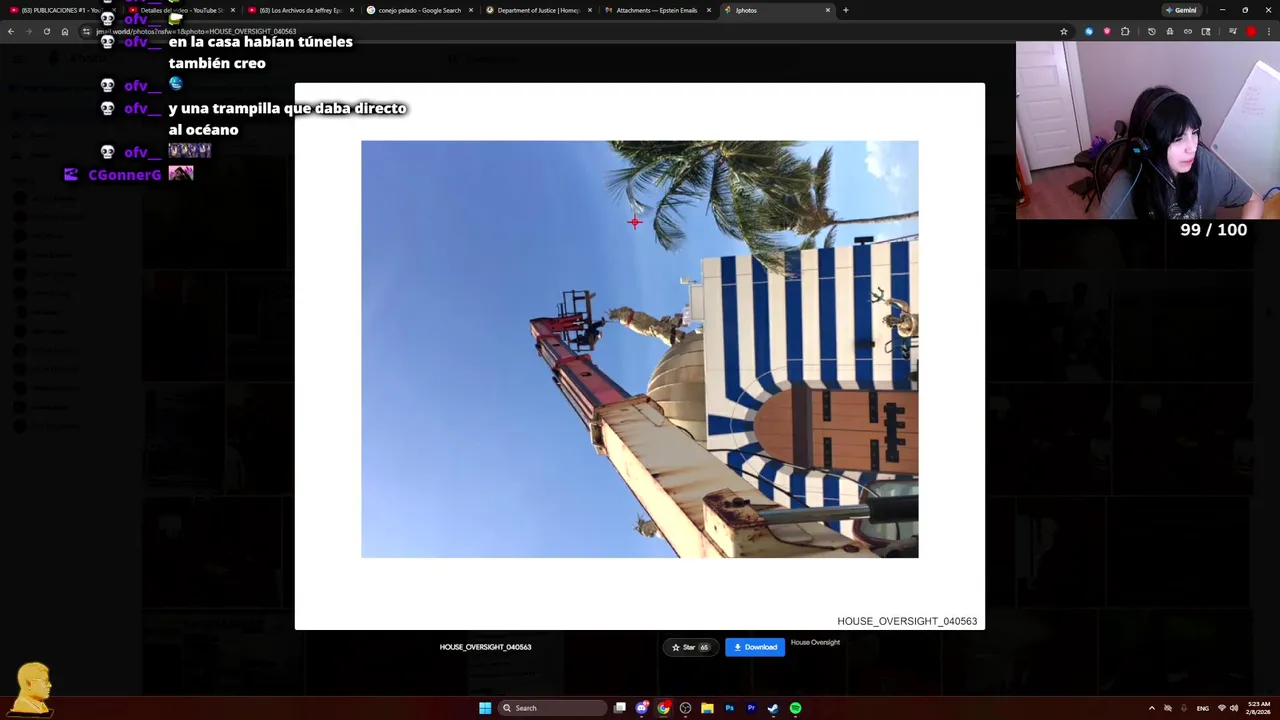This screenshot has height=720, width=1280.
Task: Open the House Oversight source link
Action: click(x=815, y=642)
